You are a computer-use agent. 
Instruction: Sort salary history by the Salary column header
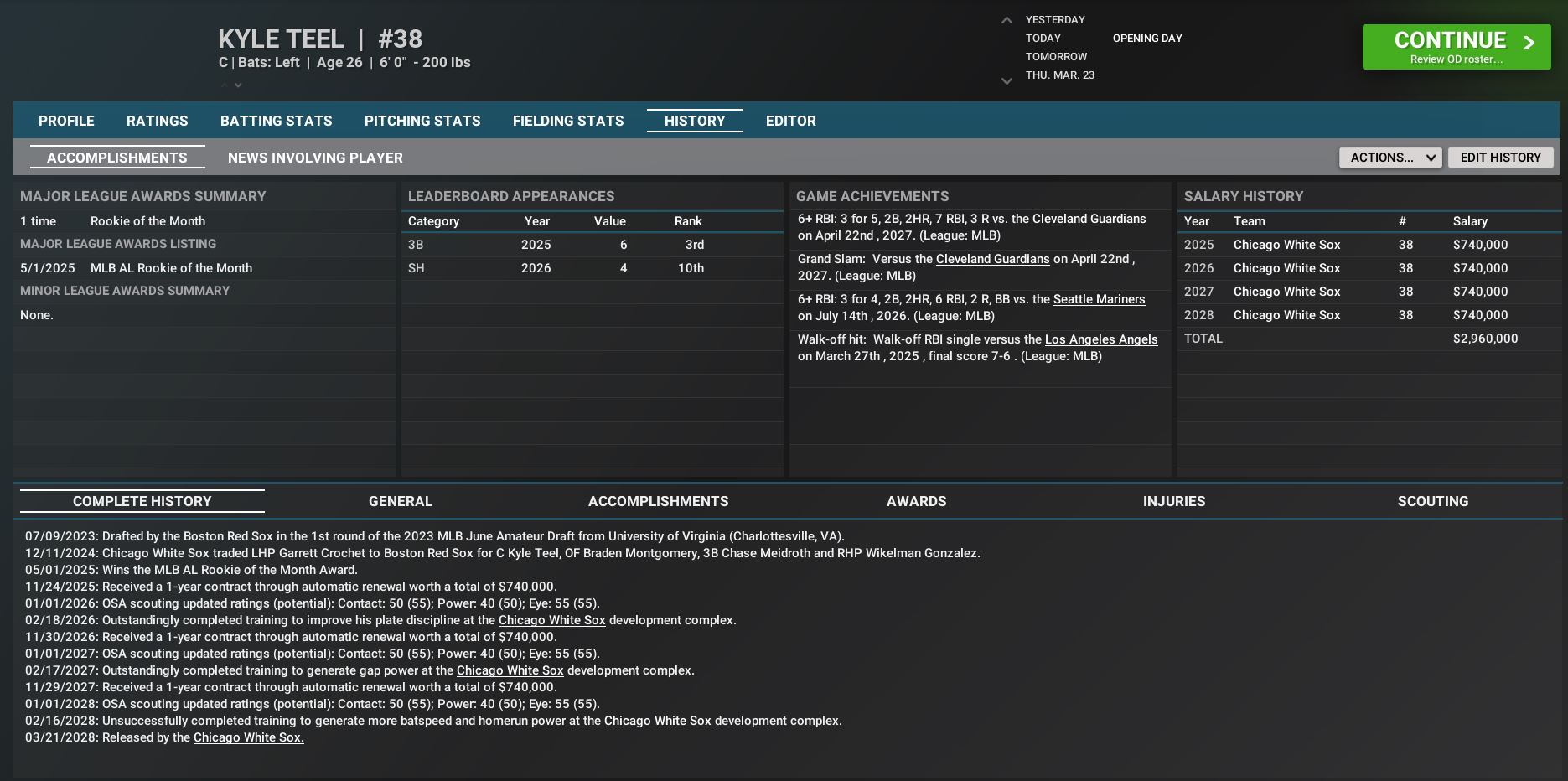(x=1469, y=221)
